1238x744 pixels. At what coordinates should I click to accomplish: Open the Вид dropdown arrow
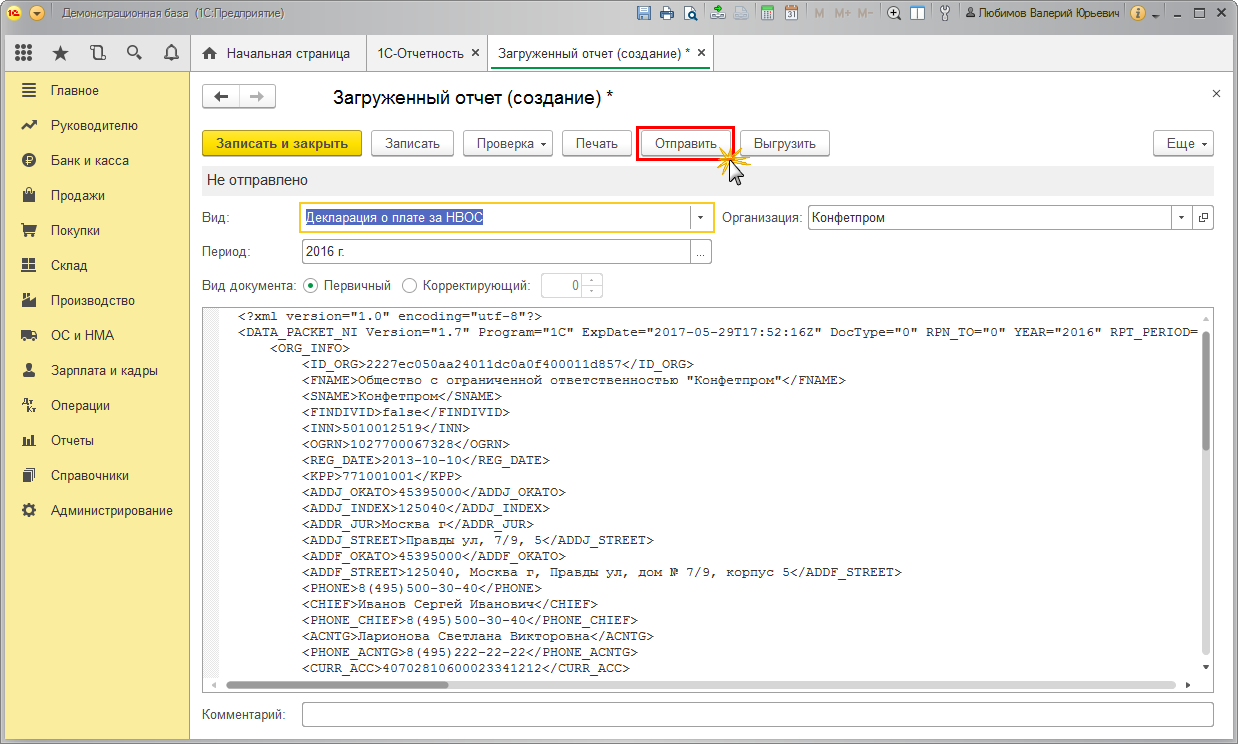[x=700, y=218]
